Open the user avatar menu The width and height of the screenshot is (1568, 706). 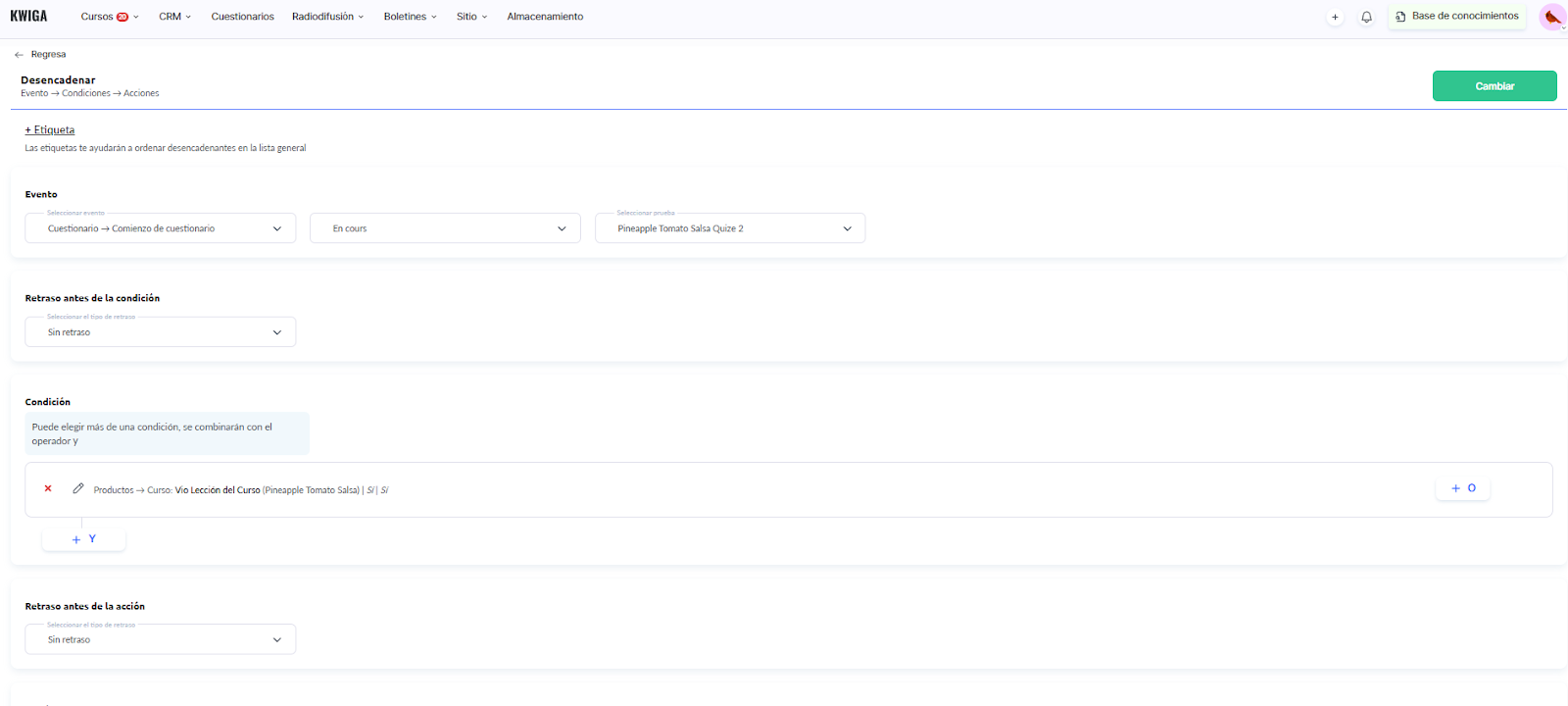tap(1551, 17)
